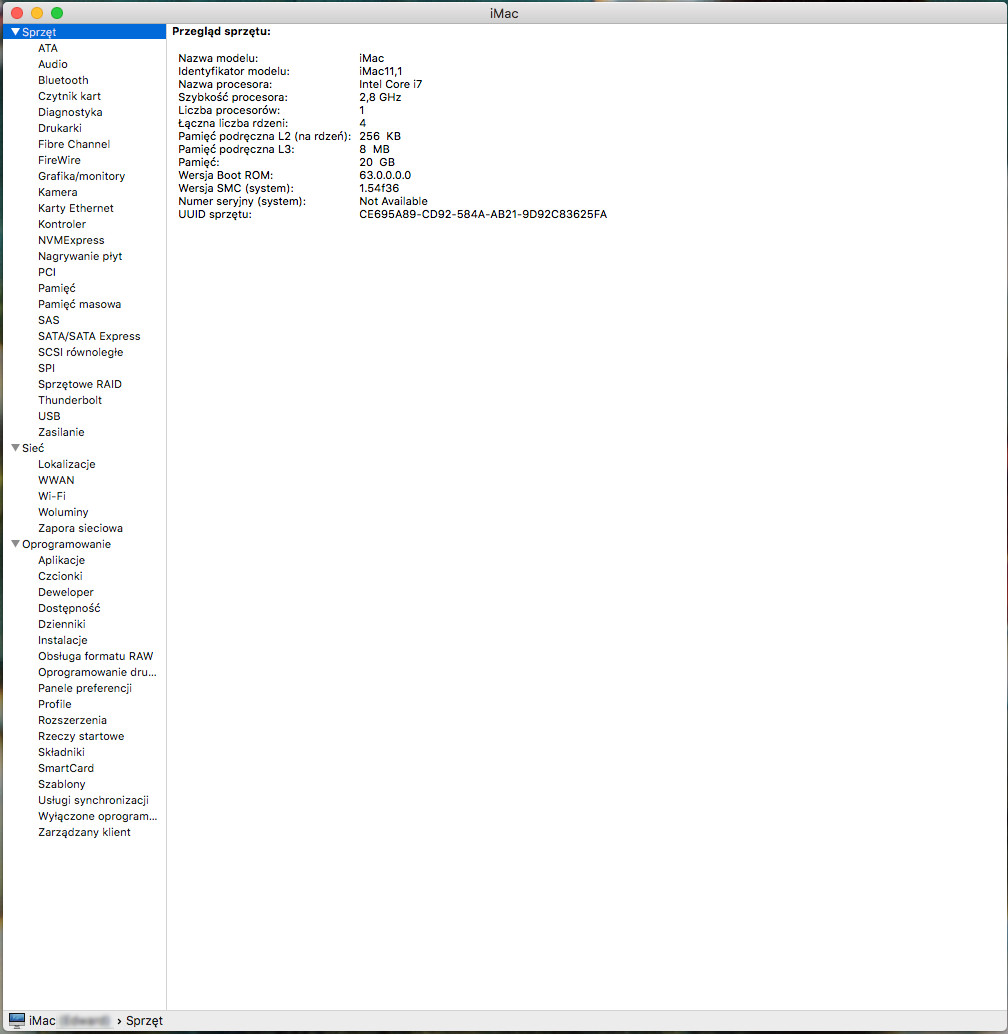Collapse the Sieć disclosure triangle
The image size is (1008, 1034).
point(15,448)
